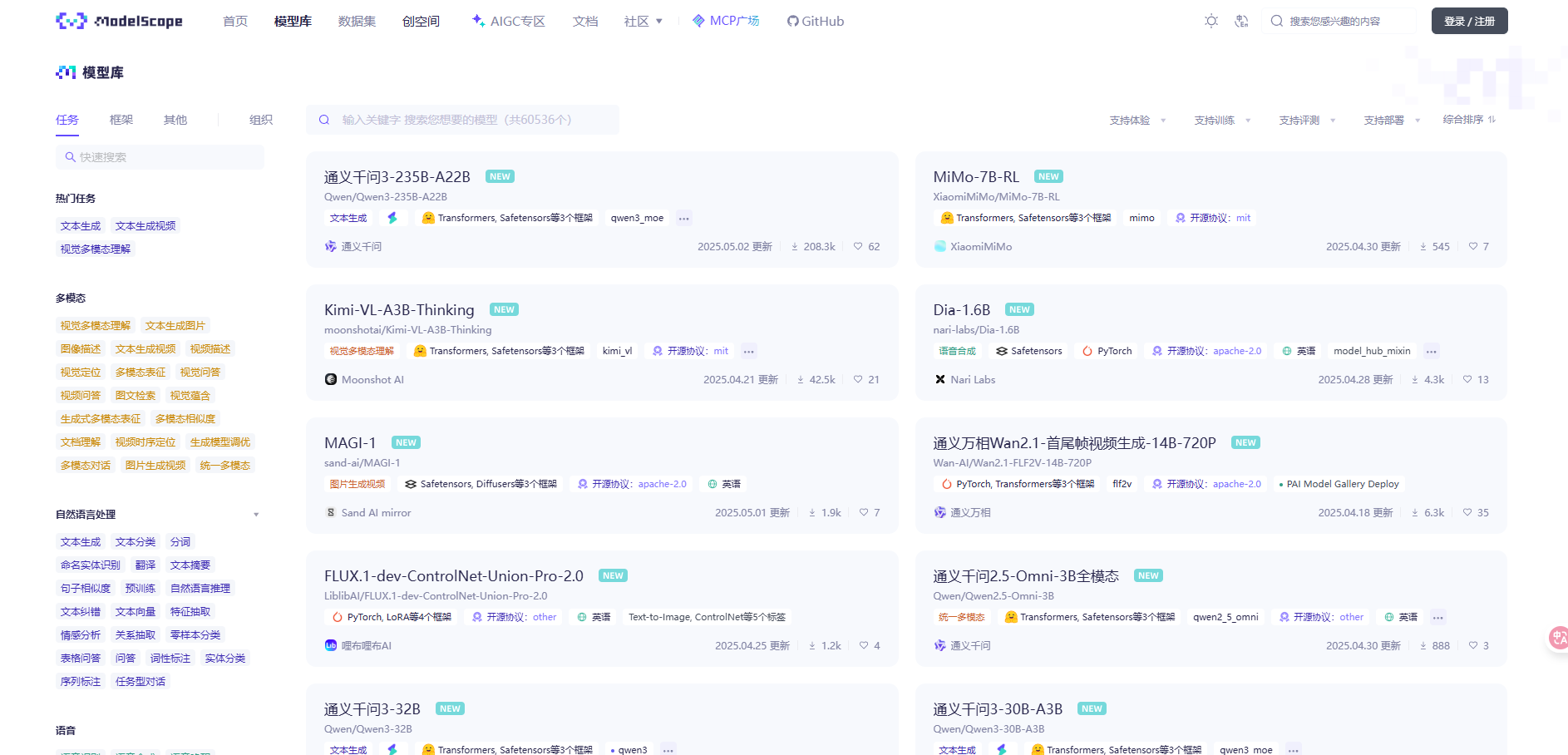Open the MAGI-1 model title
The height and width of the screenshot is (755, 1568).
(350, 442)
